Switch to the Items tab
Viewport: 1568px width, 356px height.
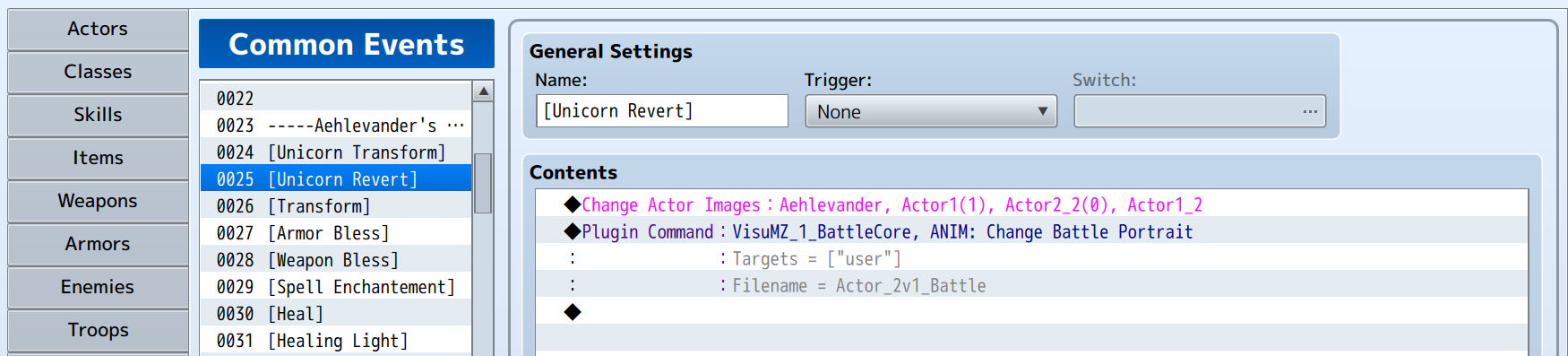pos(98,158)
